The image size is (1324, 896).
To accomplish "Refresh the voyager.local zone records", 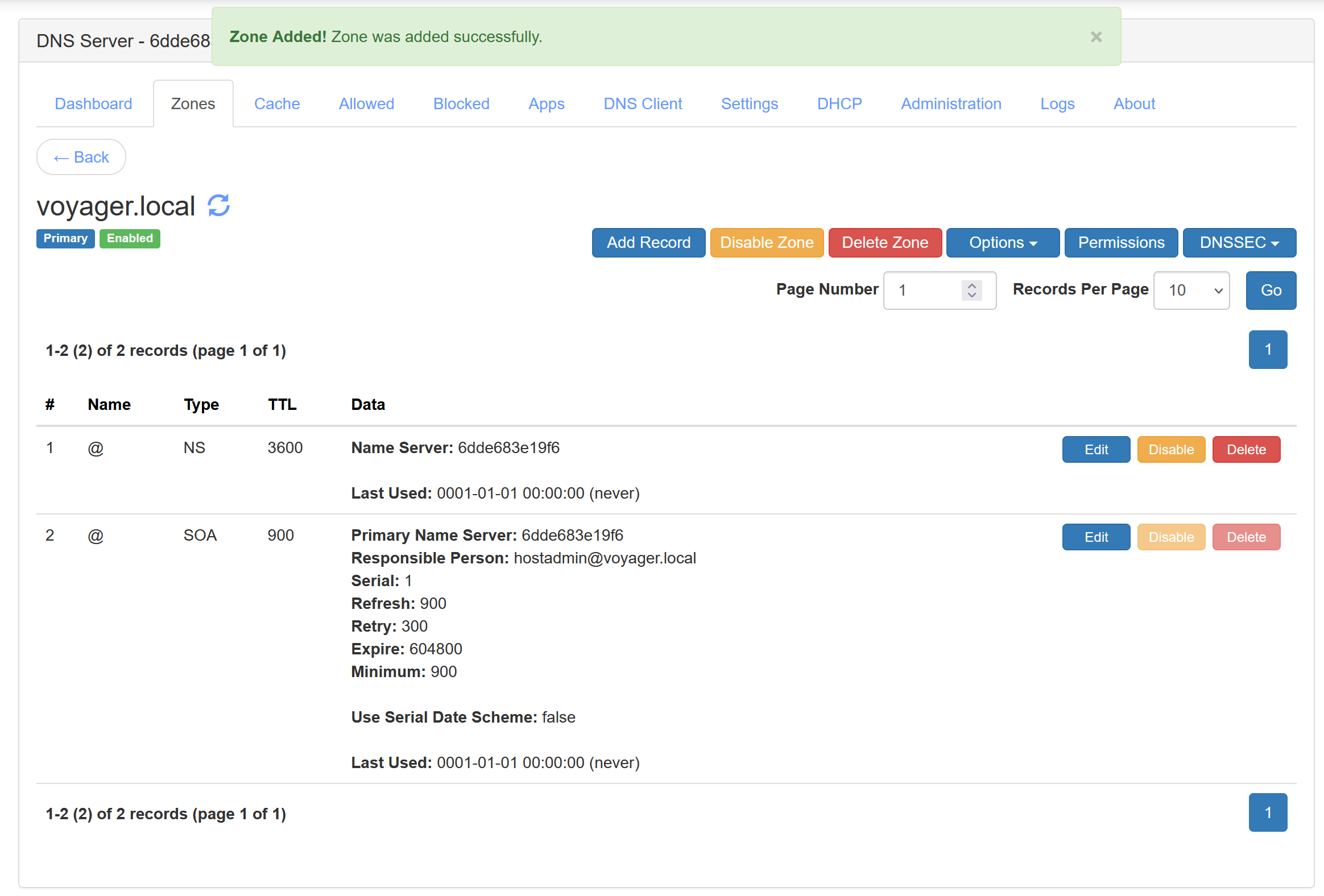I will pyautogui.click(x=219, y=206).
